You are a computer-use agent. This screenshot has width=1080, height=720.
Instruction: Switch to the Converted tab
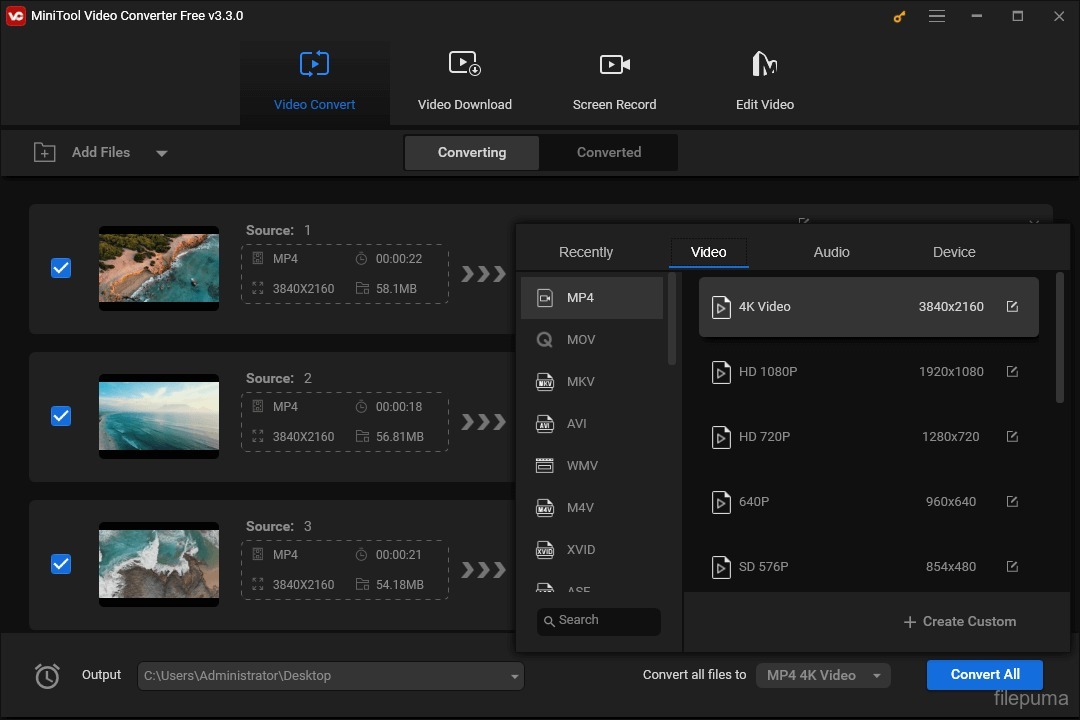click(x=608, y=152)
